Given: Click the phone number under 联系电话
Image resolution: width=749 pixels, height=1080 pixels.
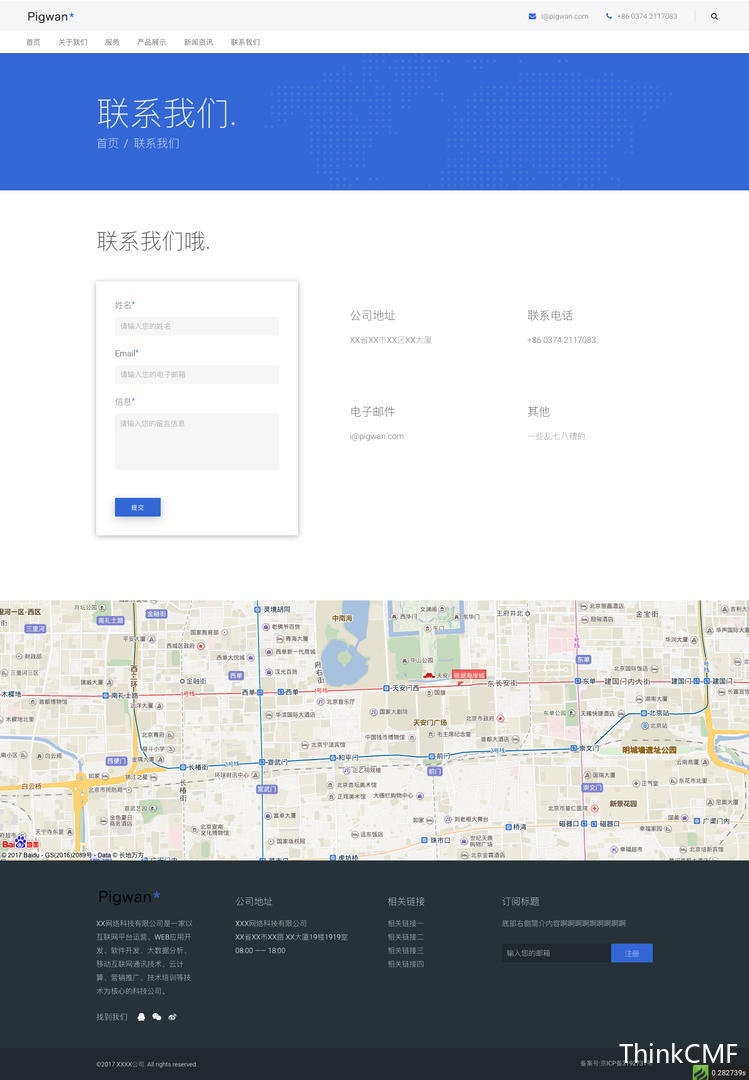Looking at the screenshot, I should click(562, 340).
